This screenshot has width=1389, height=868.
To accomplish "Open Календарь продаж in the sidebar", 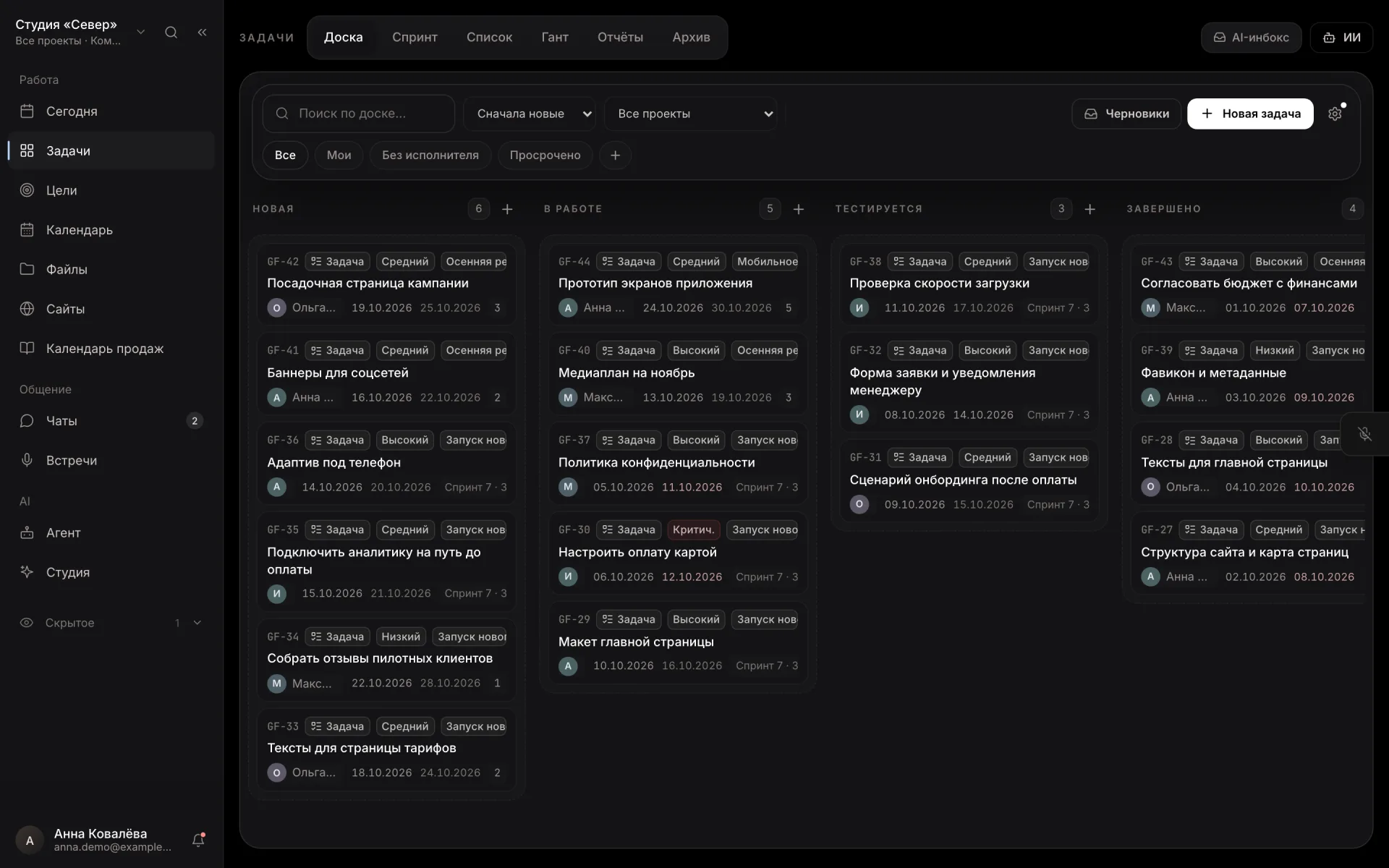I will pos(111,349).
